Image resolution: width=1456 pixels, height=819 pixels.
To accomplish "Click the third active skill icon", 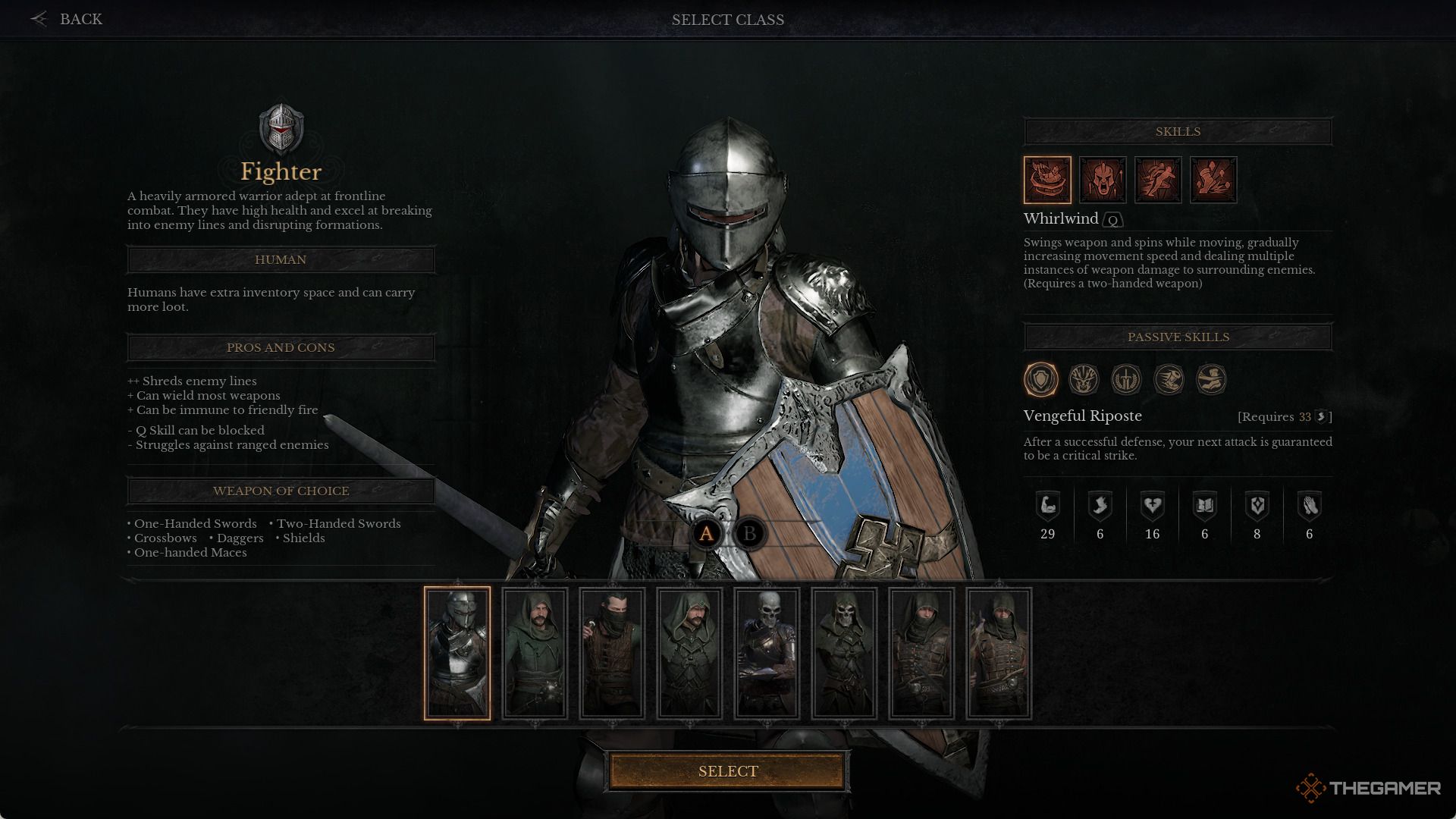I will [x=1156, y=180].
